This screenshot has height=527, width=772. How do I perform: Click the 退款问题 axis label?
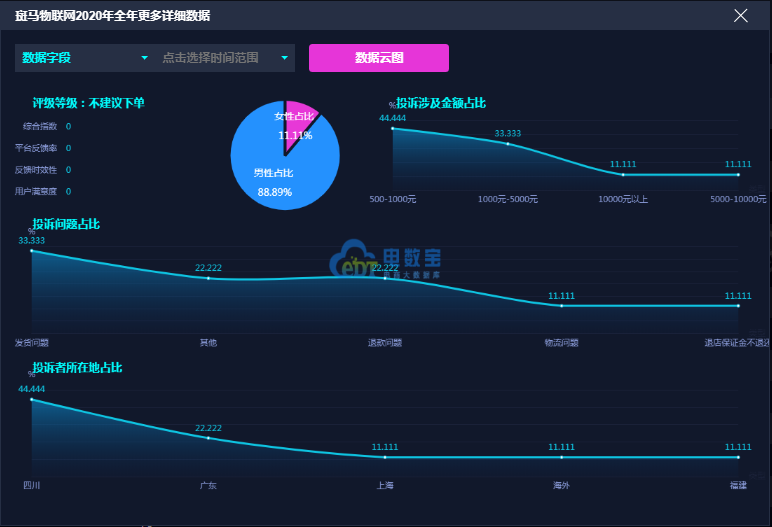click(385, 343)
